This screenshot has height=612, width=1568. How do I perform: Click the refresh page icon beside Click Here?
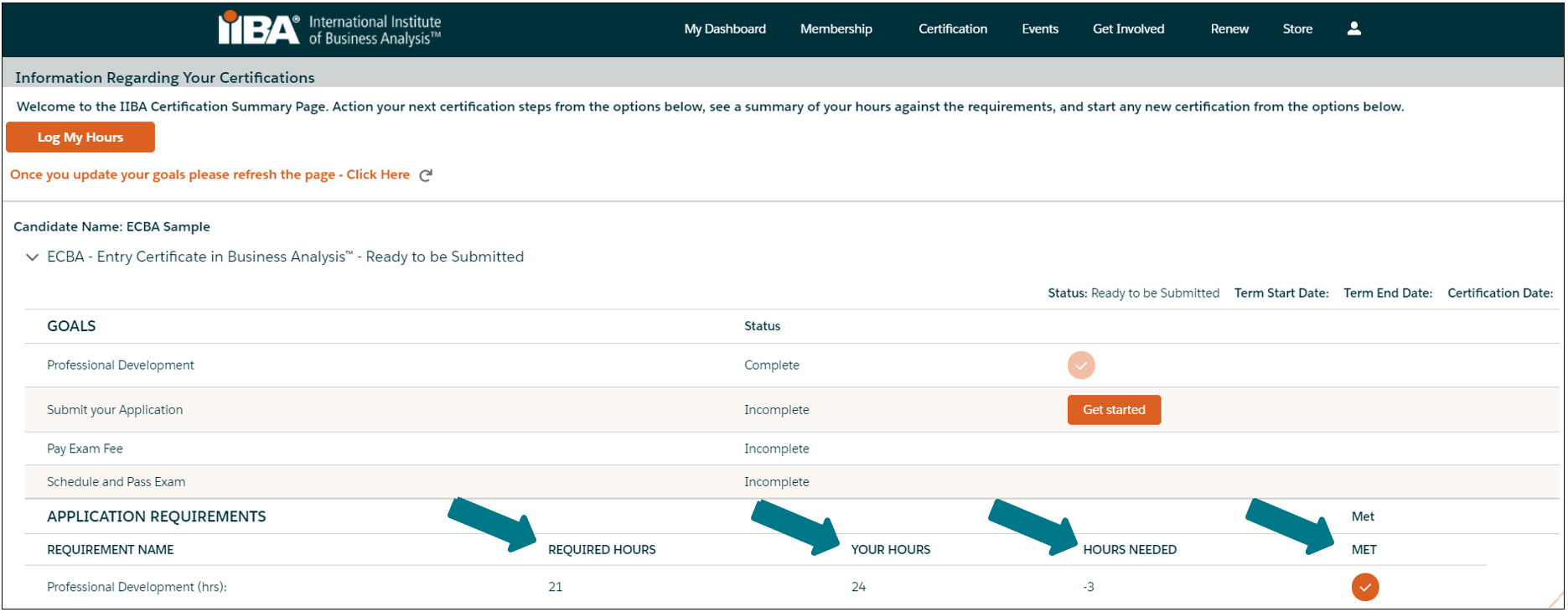click(x=426, y=175)
